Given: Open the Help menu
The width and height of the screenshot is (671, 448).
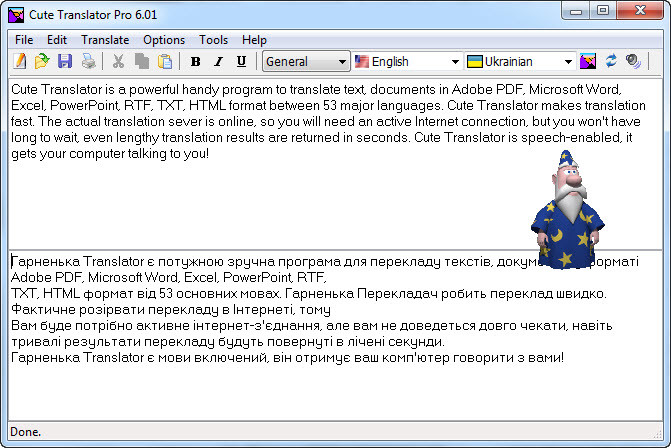Looking at the screenshot, I should click(254, 40).
